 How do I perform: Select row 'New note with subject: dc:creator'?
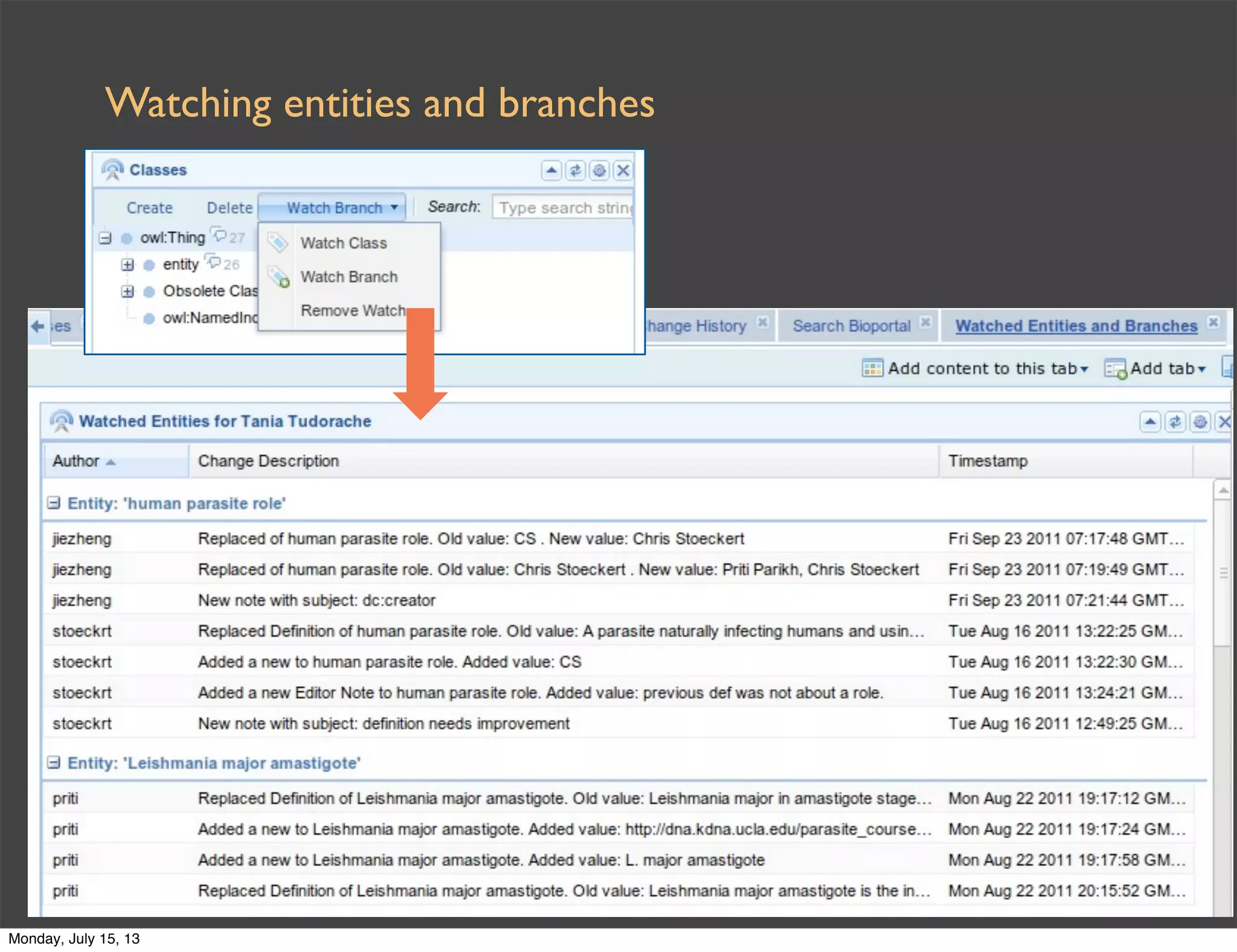click(x=620, y=600)
